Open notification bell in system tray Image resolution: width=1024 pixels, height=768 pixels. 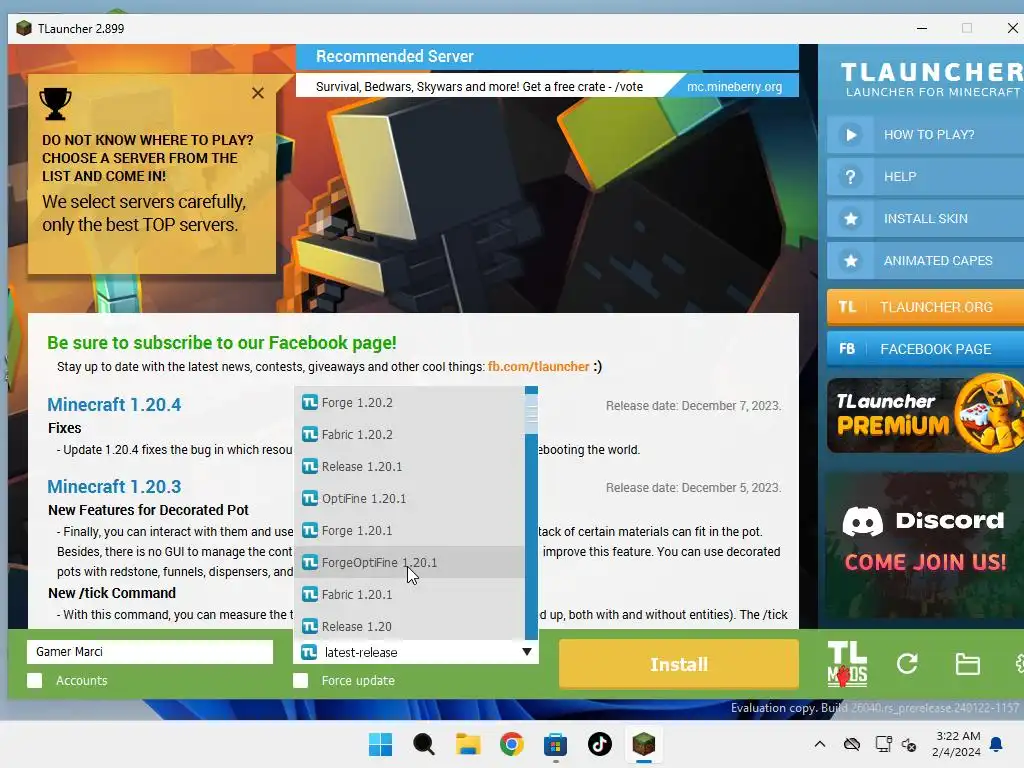tap(996, 744)
